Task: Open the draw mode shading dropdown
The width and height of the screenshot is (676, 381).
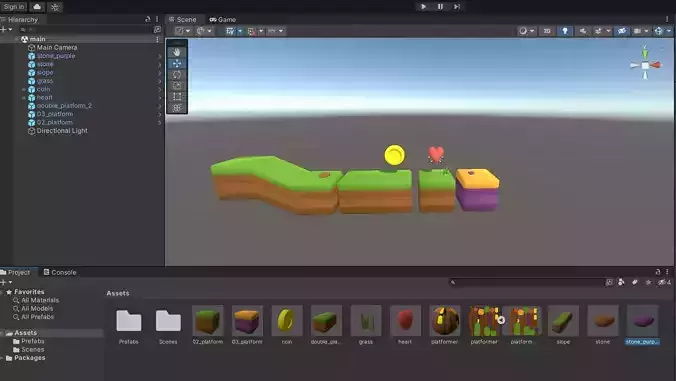Action: point(526,31)
